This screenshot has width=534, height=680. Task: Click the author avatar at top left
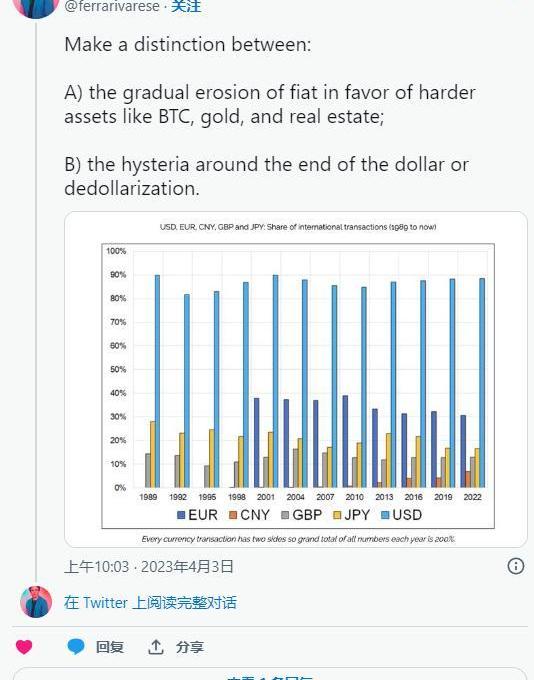[x=36, y=7]
